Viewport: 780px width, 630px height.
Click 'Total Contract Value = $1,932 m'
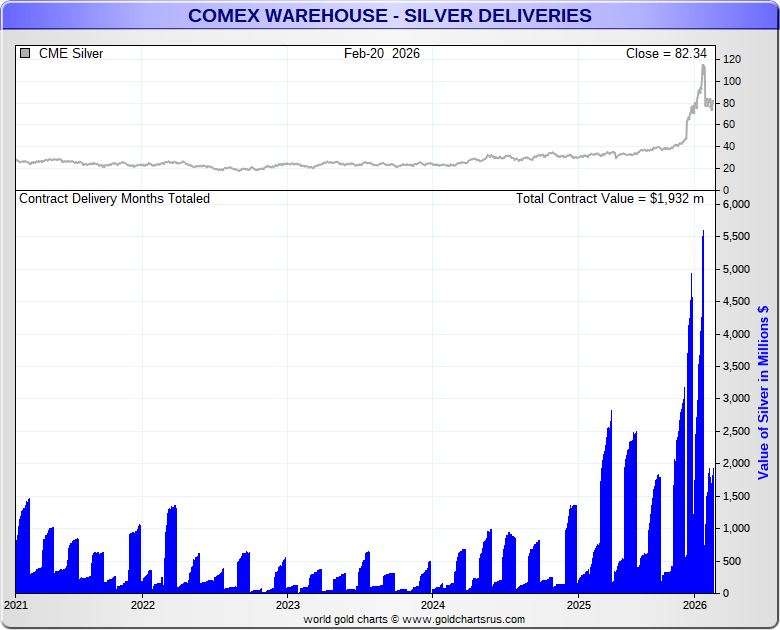[610, 199]
